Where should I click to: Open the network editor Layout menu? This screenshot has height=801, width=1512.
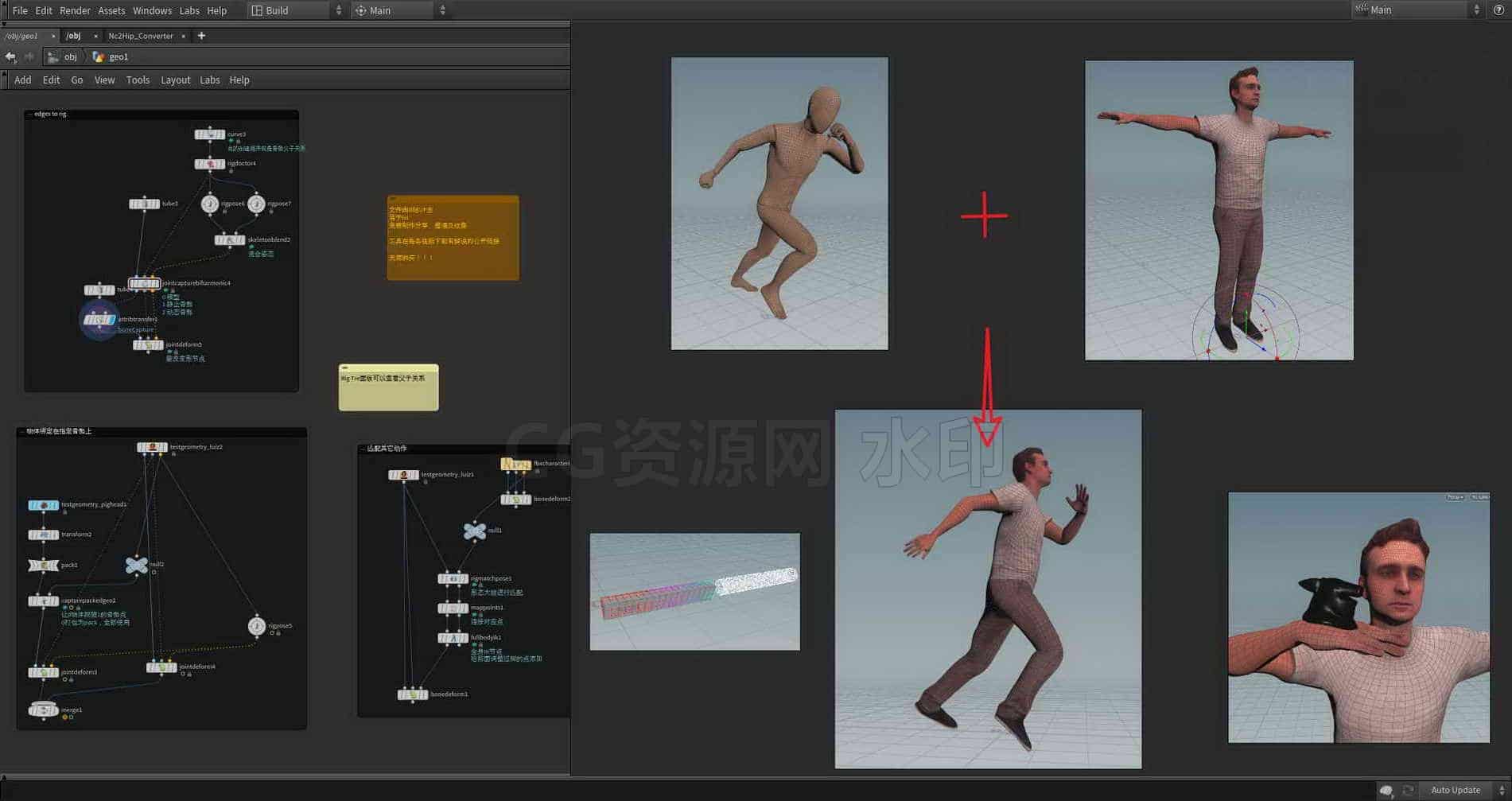(176, 80)
